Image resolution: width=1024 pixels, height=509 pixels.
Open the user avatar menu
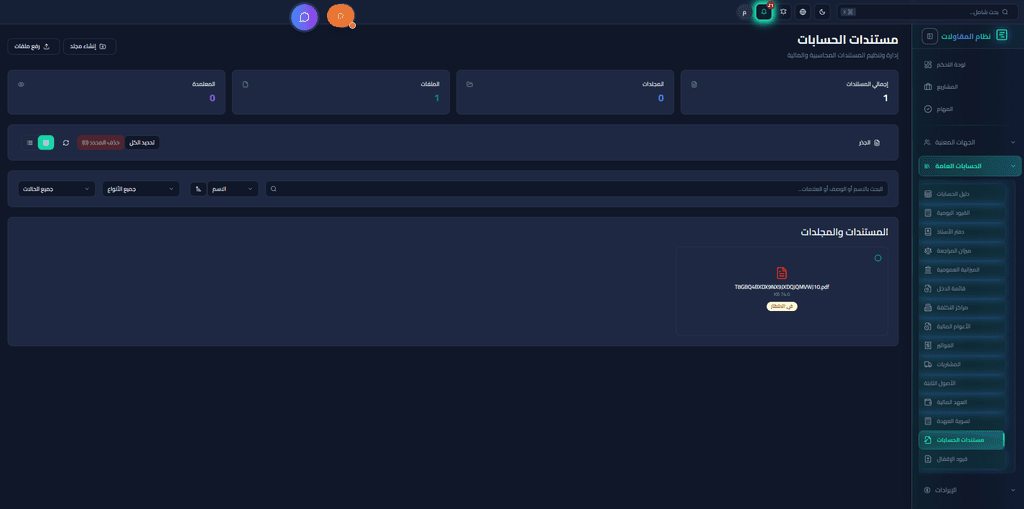(x=744, y=12)
